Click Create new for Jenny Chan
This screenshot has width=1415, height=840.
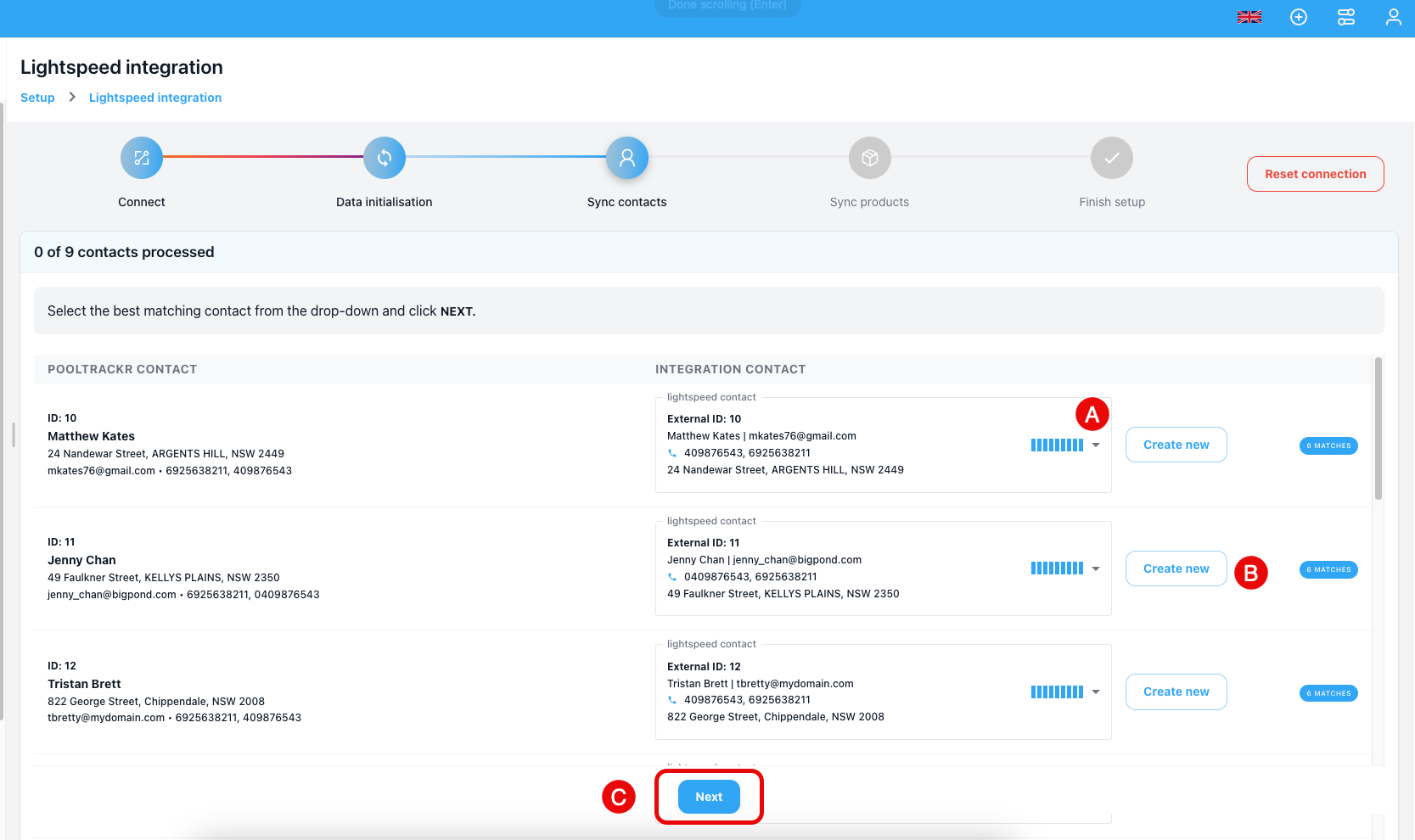point(1176,568)
